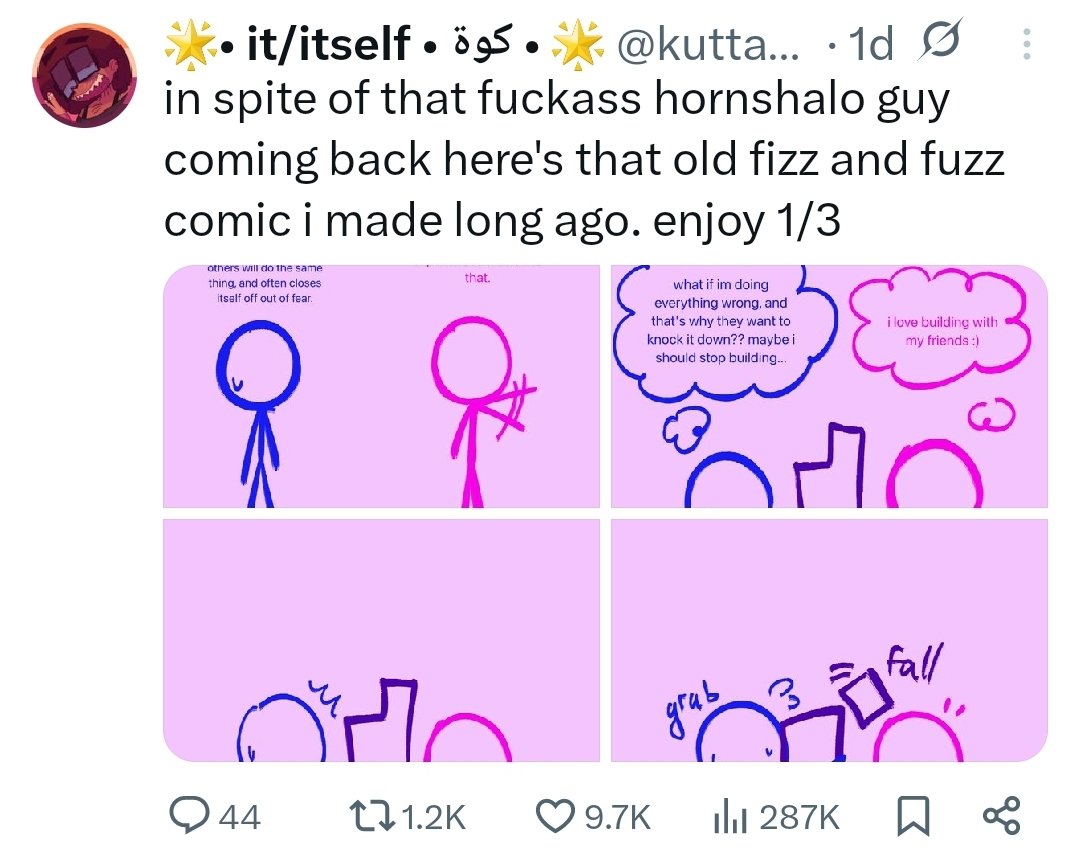Open the slashed circle icon next to 1d

pos(938,43)
